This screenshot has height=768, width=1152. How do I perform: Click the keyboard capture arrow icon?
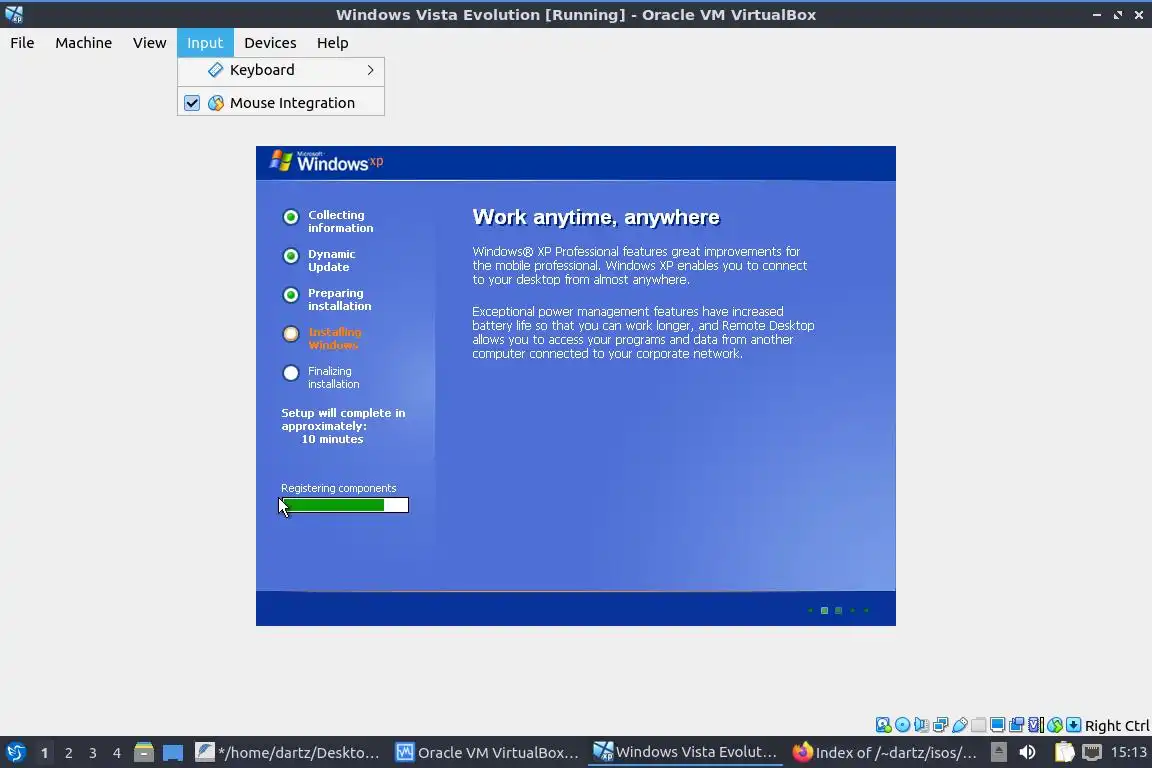coord(1073,725)
